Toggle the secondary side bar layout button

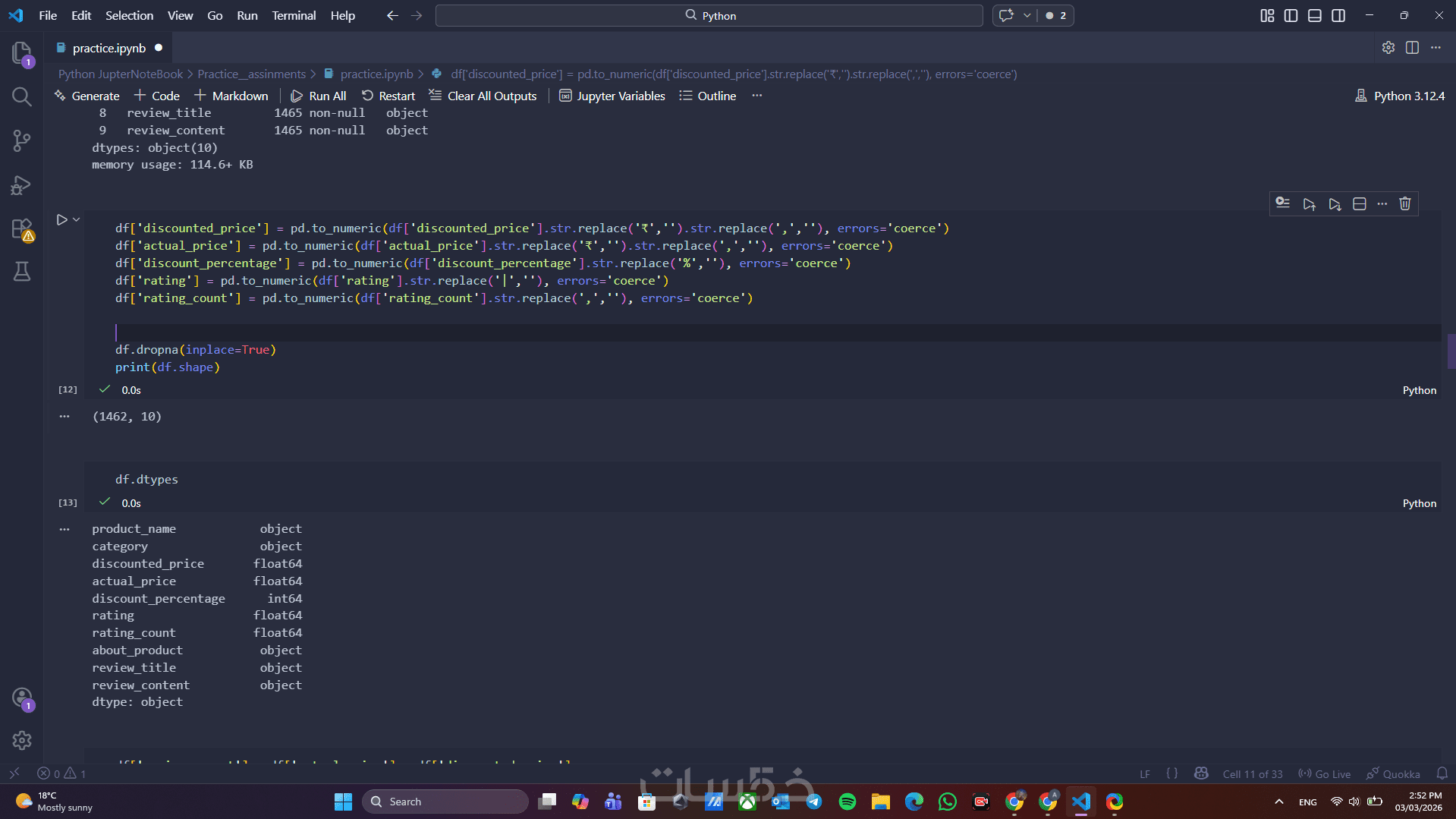click(1338, 15)
